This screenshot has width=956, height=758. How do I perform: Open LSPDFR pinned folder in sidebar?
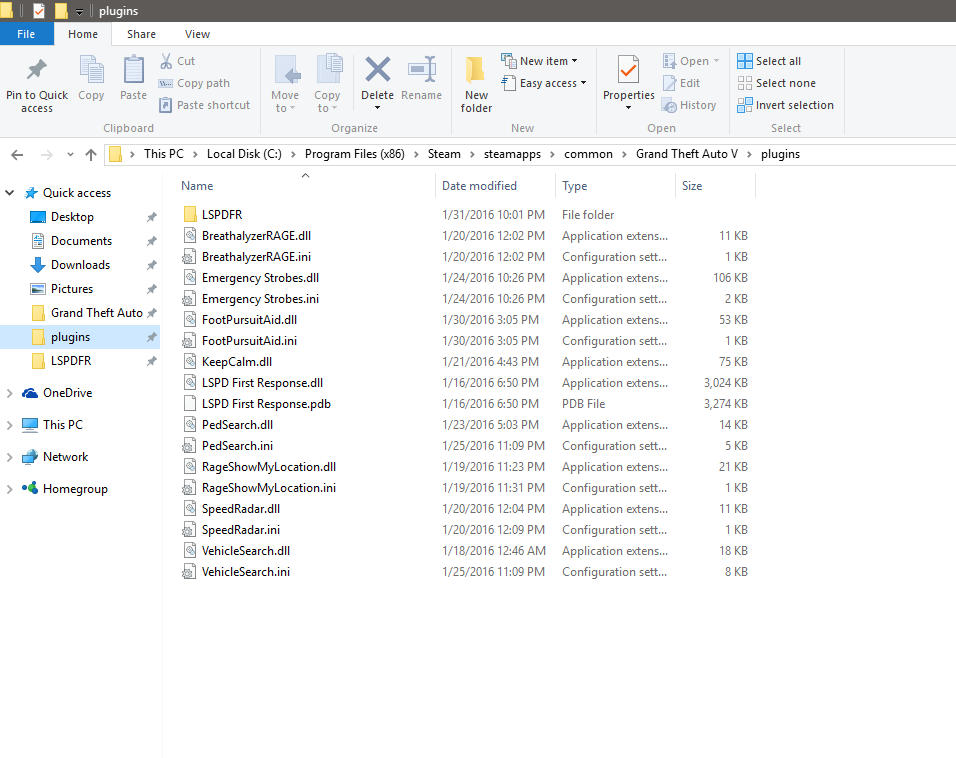tap(71, 361)
